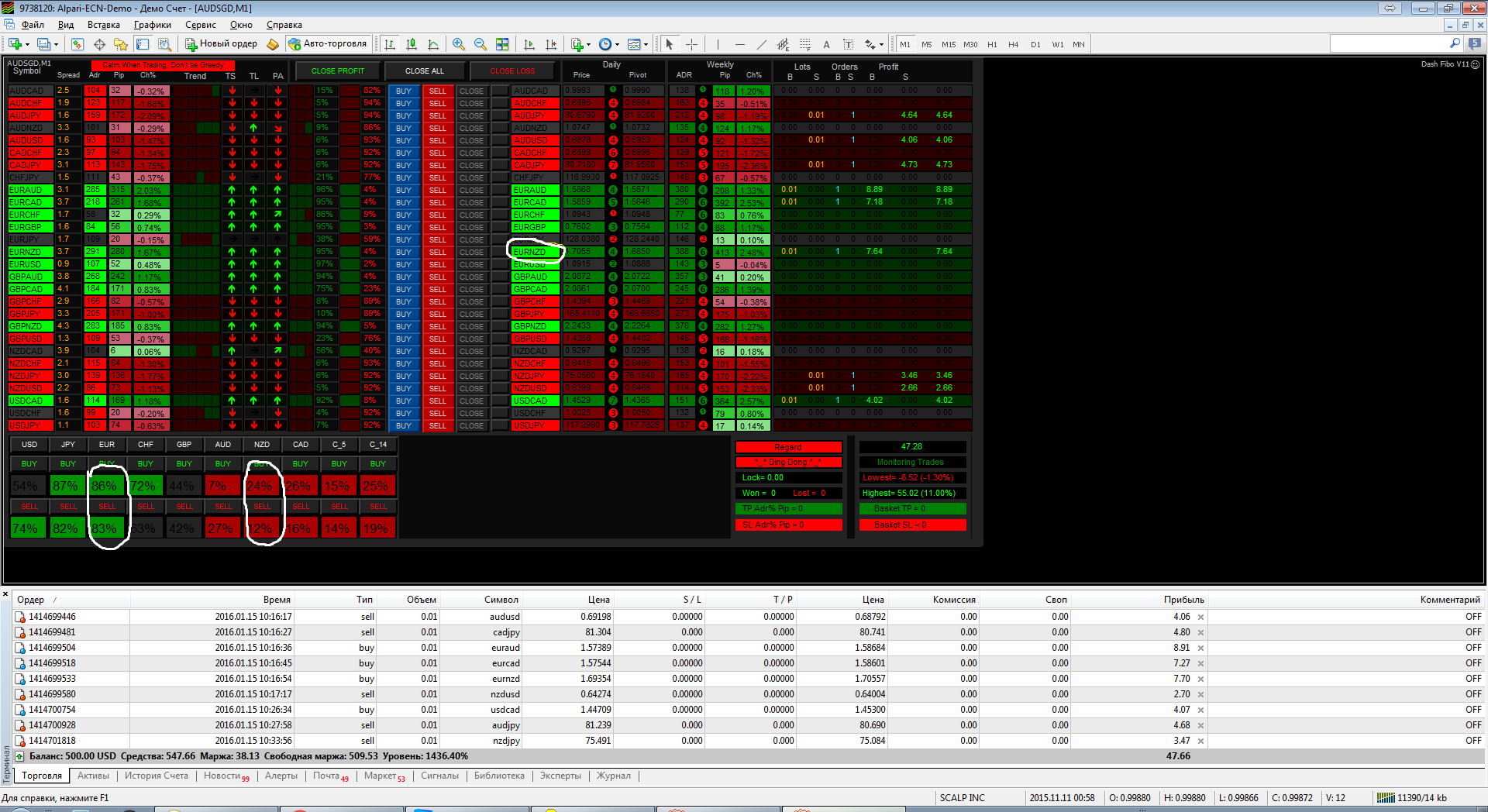Open the chat notification icon
This screenshot has height=812, width=1488.
pyautogui.click(x=1475, y=44)
